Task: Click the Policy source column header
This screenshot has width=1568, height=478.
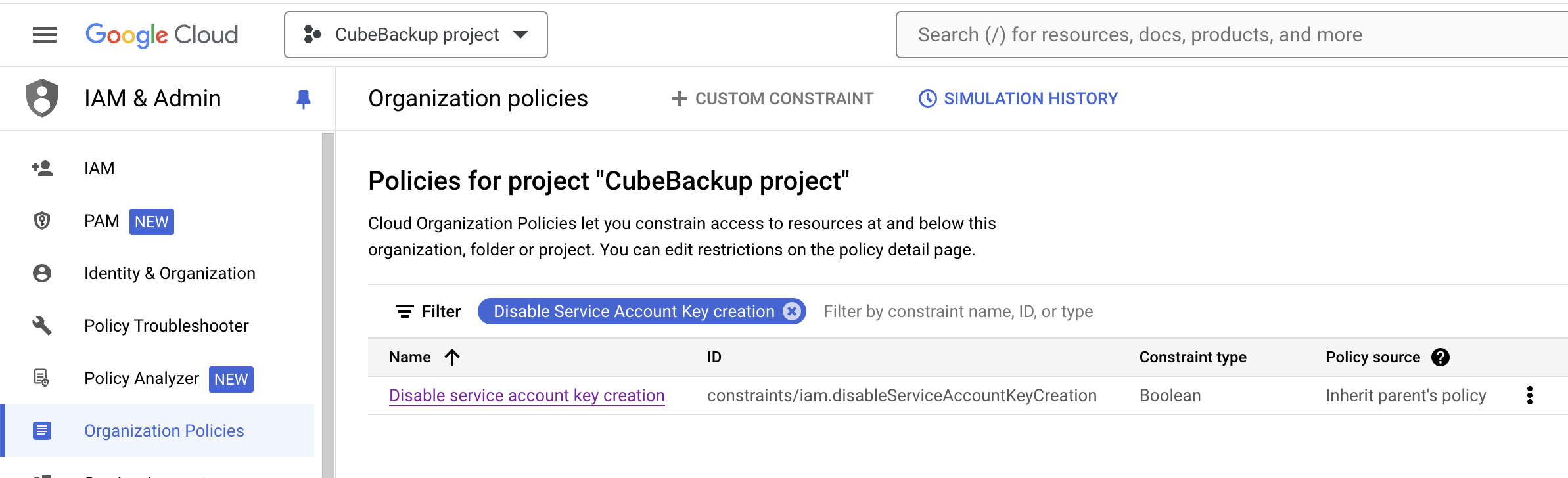Action: (x=1373, y=357)
